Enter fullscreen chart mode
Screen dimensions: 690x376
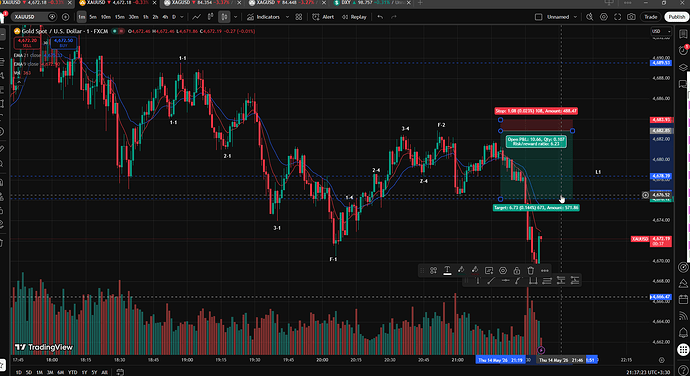(x=617, y=17)
